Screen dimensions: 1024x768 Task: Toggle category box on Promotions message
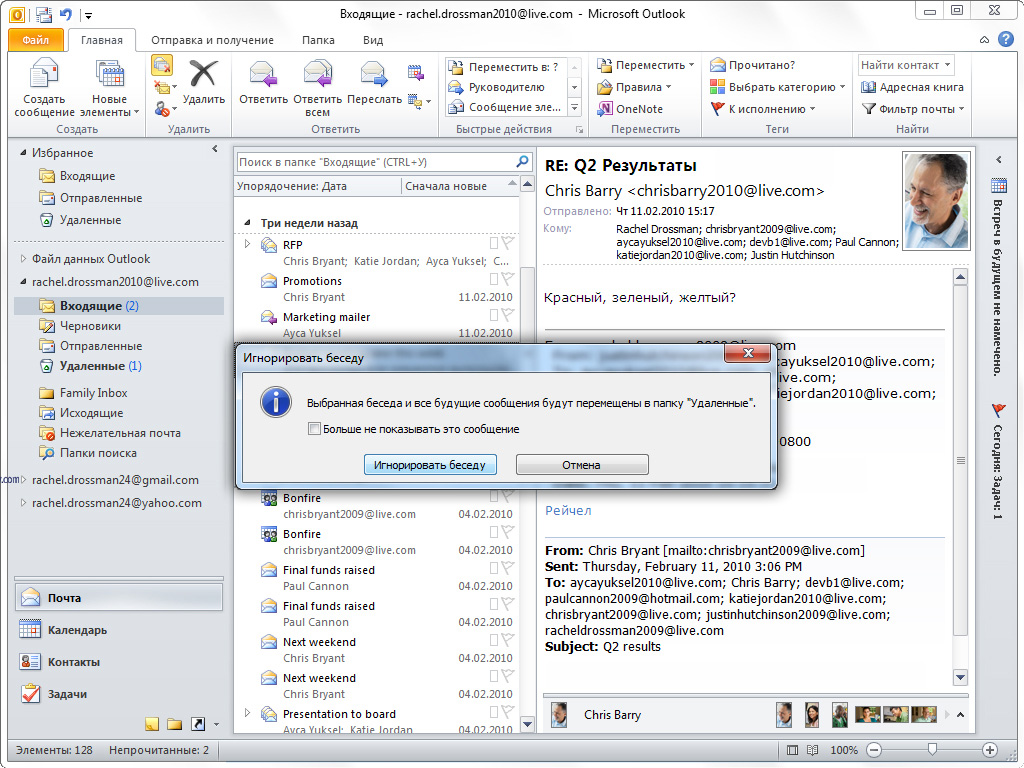494,280
